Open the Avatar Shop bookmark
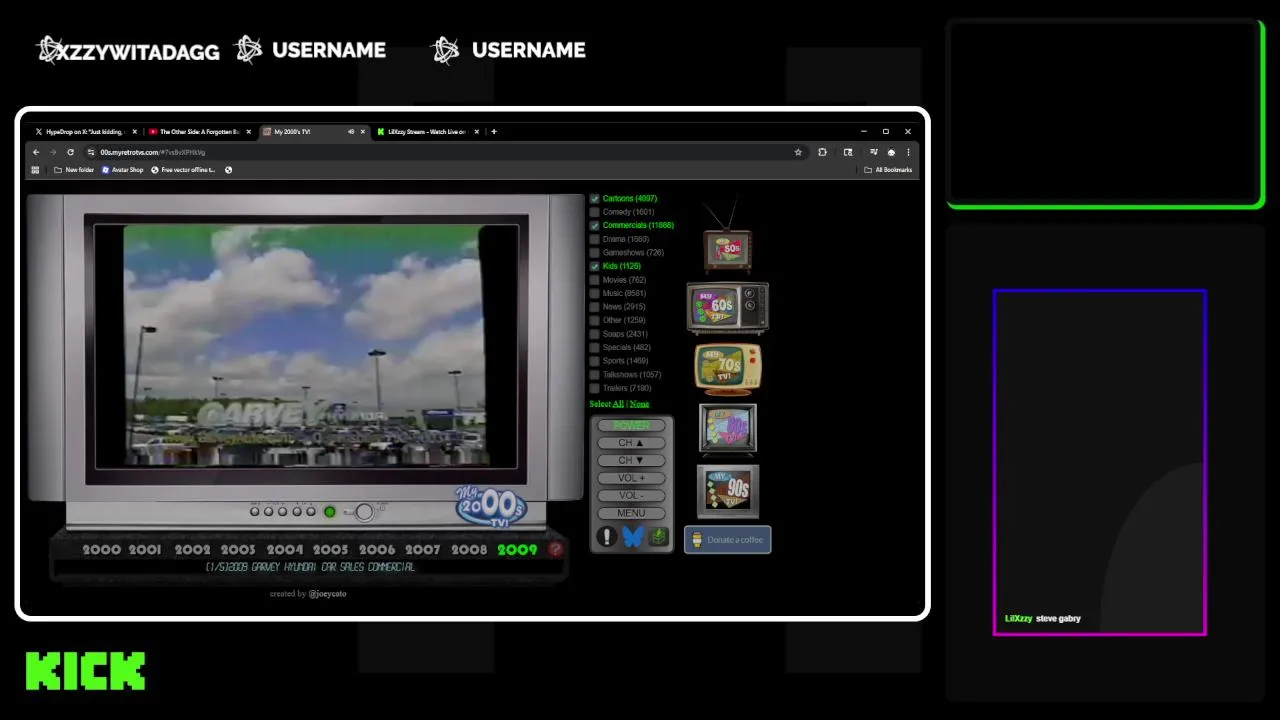The height and width of the screenshot is (720, 1280). coord(123,170)
